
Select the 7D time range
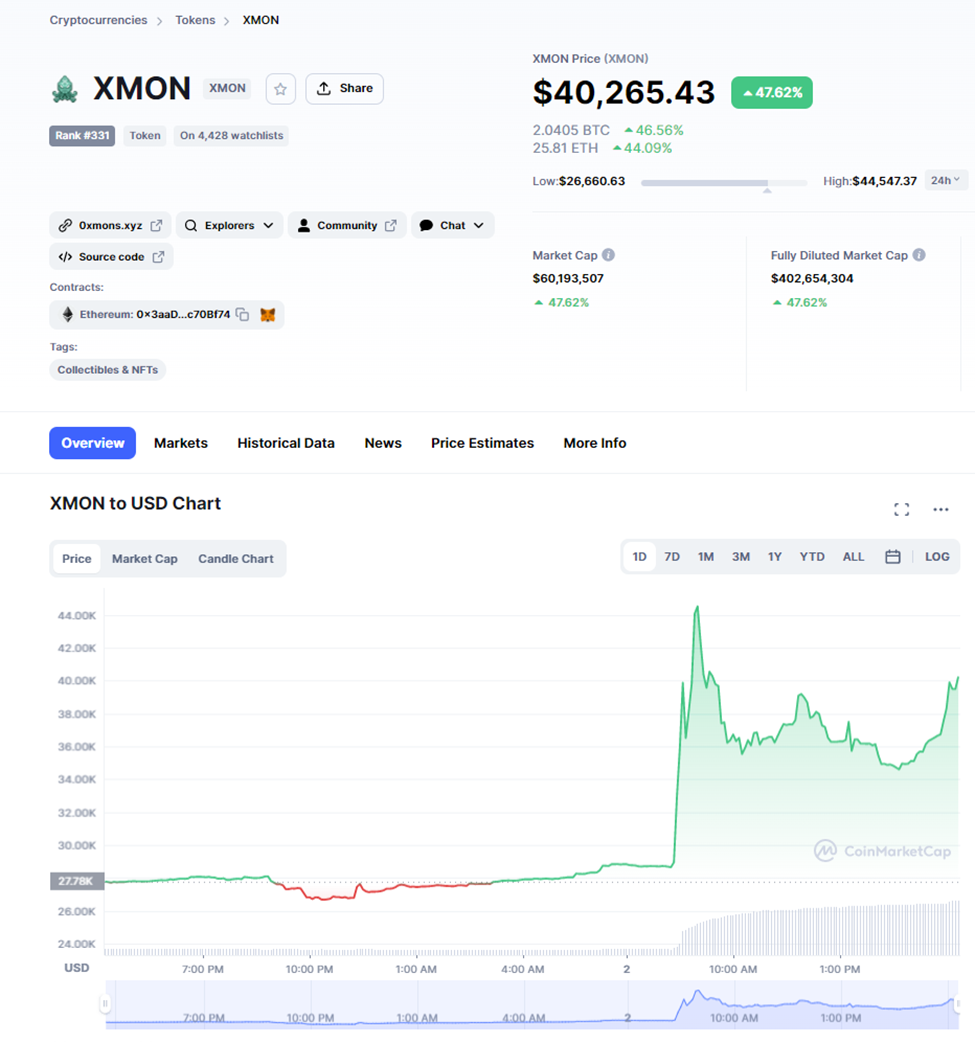click(672, 557)
